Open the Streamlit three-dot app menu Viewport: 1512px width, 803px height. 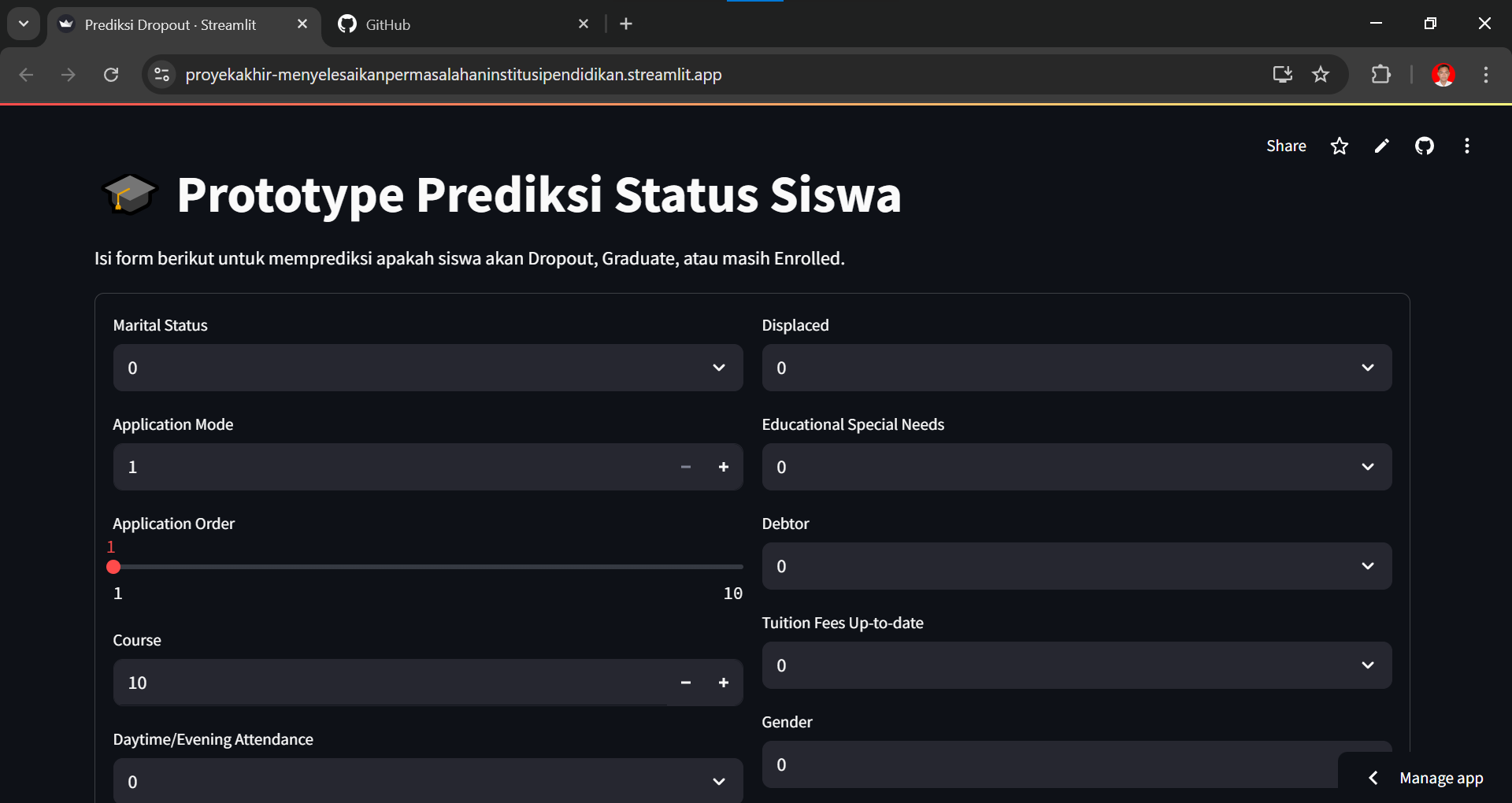coord(1466,146)
